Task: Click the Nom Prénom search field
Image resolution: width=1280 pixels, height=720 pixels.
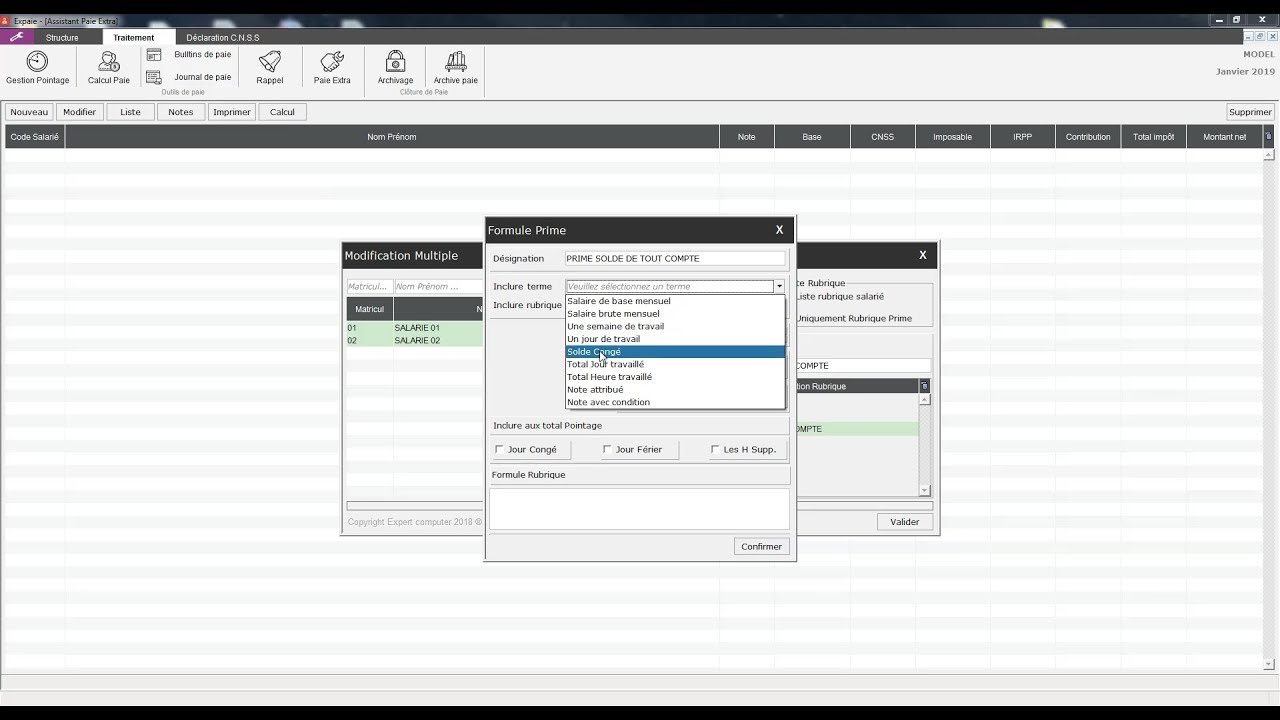Action: 439,287
